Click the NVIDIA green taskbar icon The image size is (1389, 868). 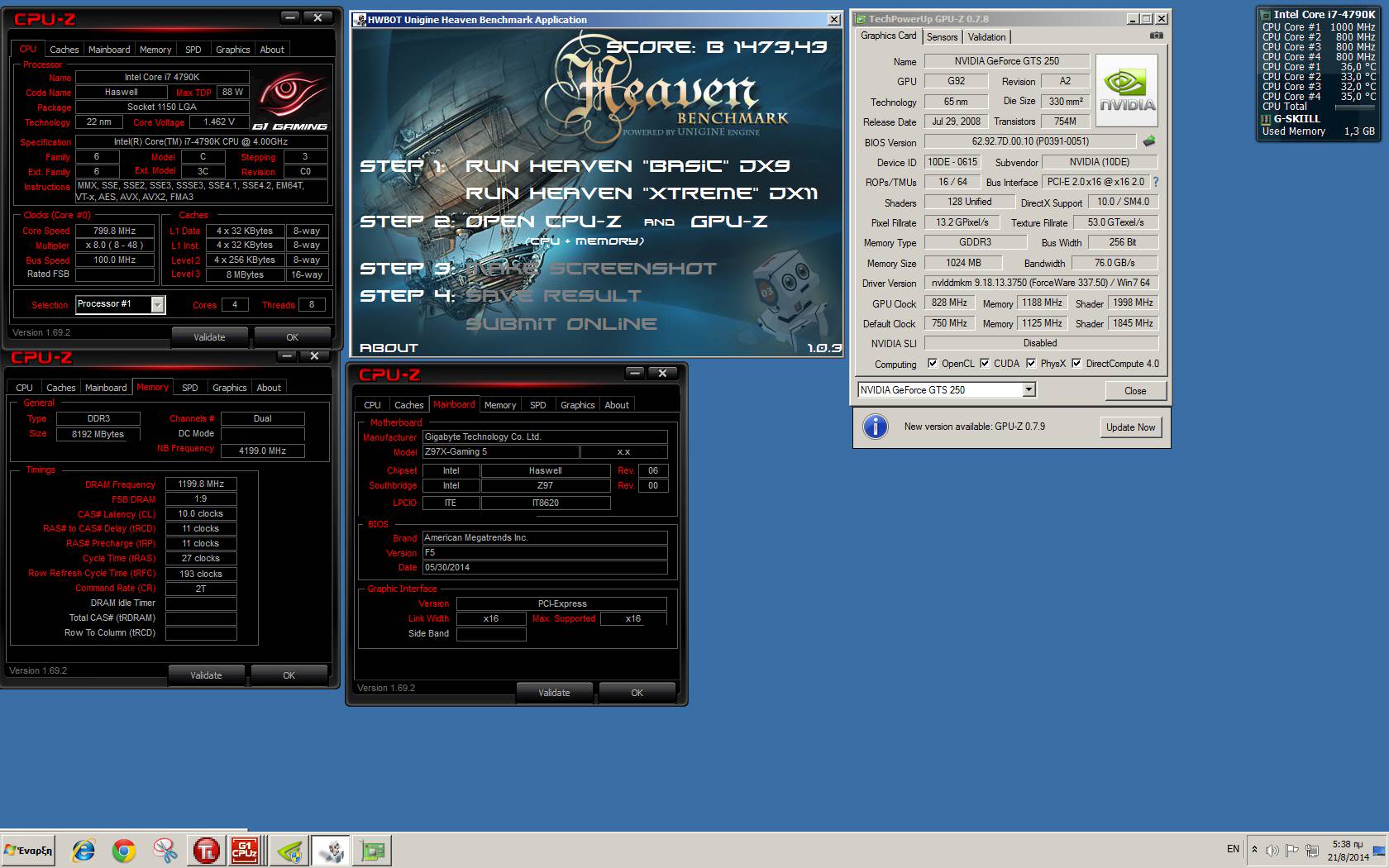coord(289,850)
